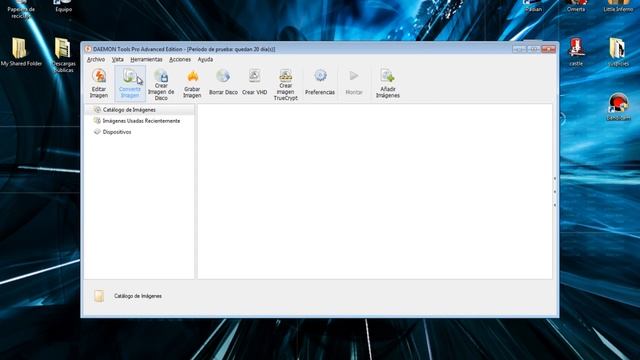Click Catálogo de Imágenes label in bottom panel
The width and height of the screenshot is (640, 360).
point(138,296)
